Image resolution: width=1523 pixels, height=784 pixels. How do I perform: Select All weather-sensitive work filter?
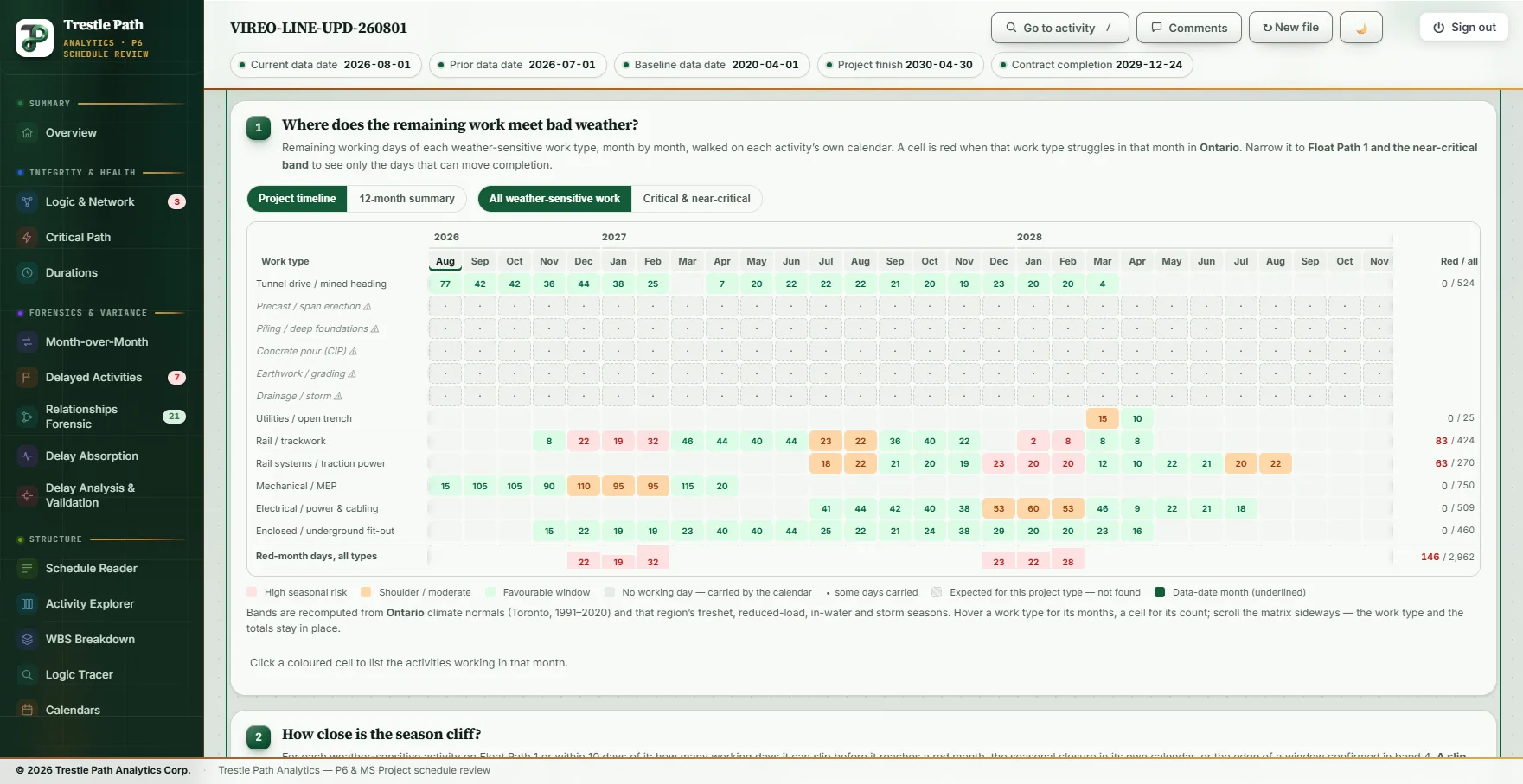[554, 199]
